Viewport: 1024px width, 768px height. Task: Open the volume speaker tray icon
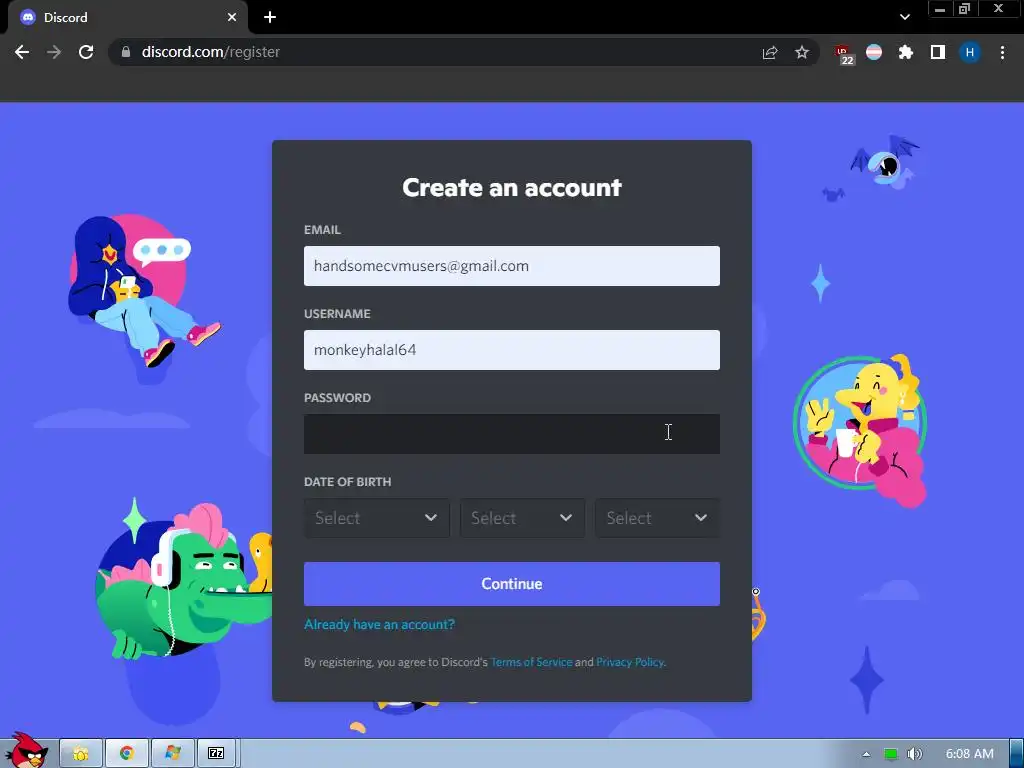pos(915,754)
